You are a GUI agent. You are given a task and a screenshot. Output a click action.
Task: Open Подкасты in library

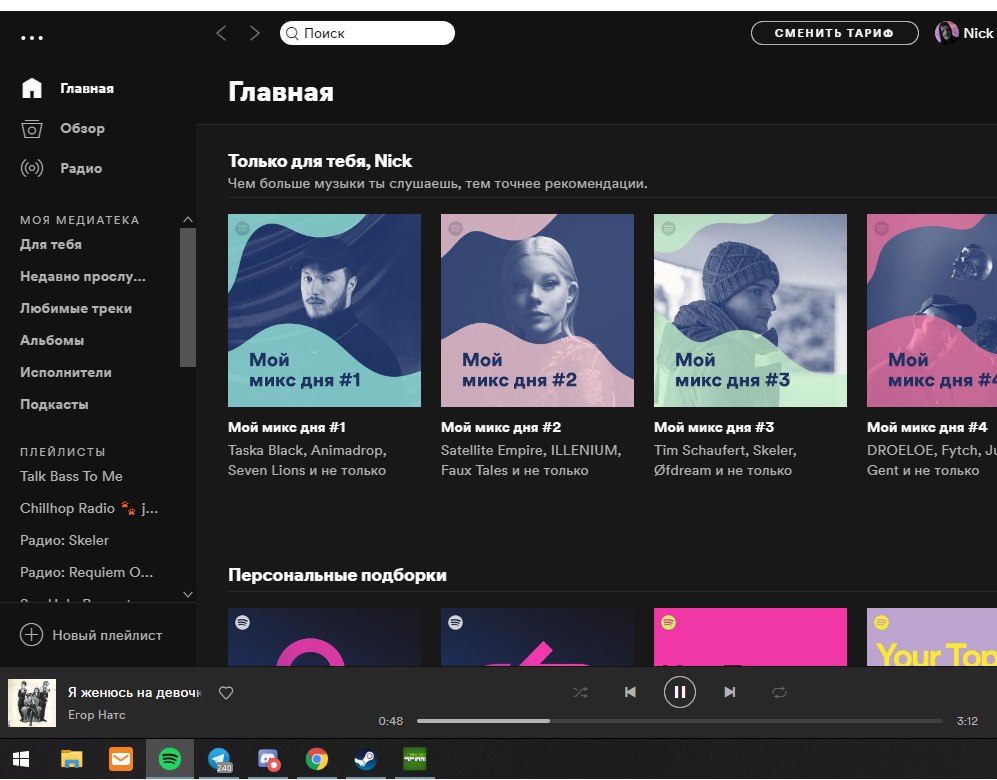coord(54,404)
